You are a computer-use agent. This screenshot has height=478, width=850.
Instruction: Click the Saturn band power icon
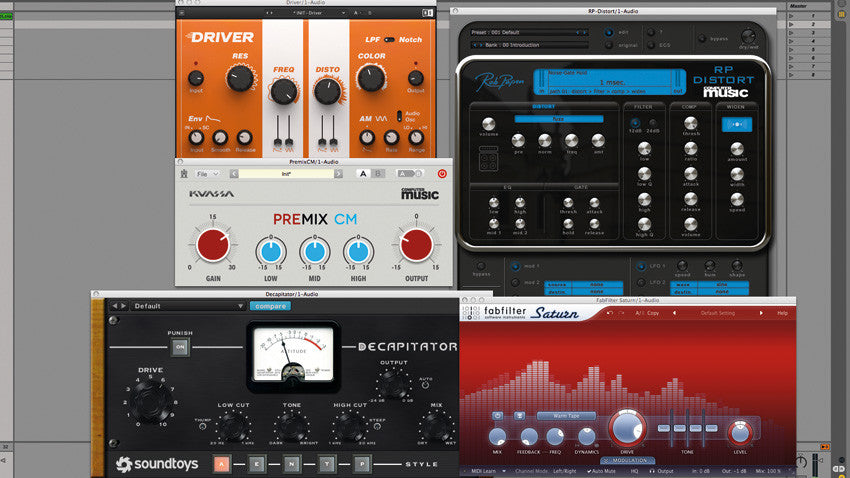497,415
